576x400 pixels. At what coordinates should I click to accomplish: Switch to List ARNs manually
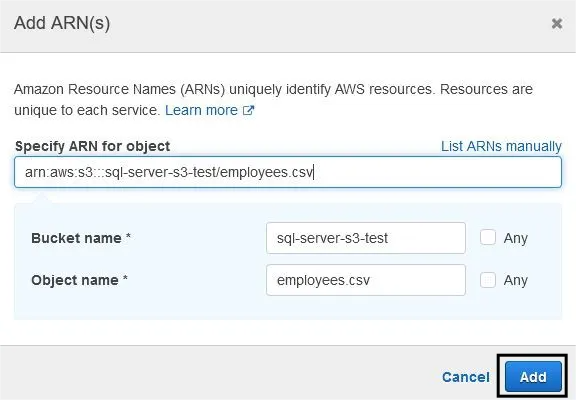click(x=501, y=146)
